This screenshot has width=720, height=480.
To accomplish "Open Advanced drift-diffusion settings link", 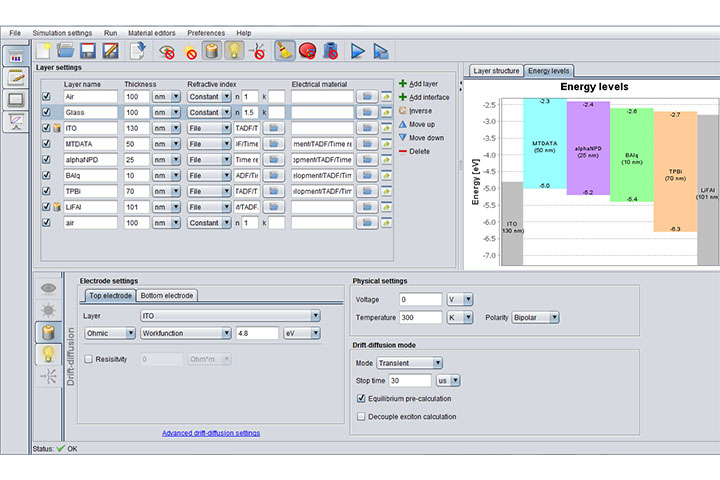I will click(211, 433).
